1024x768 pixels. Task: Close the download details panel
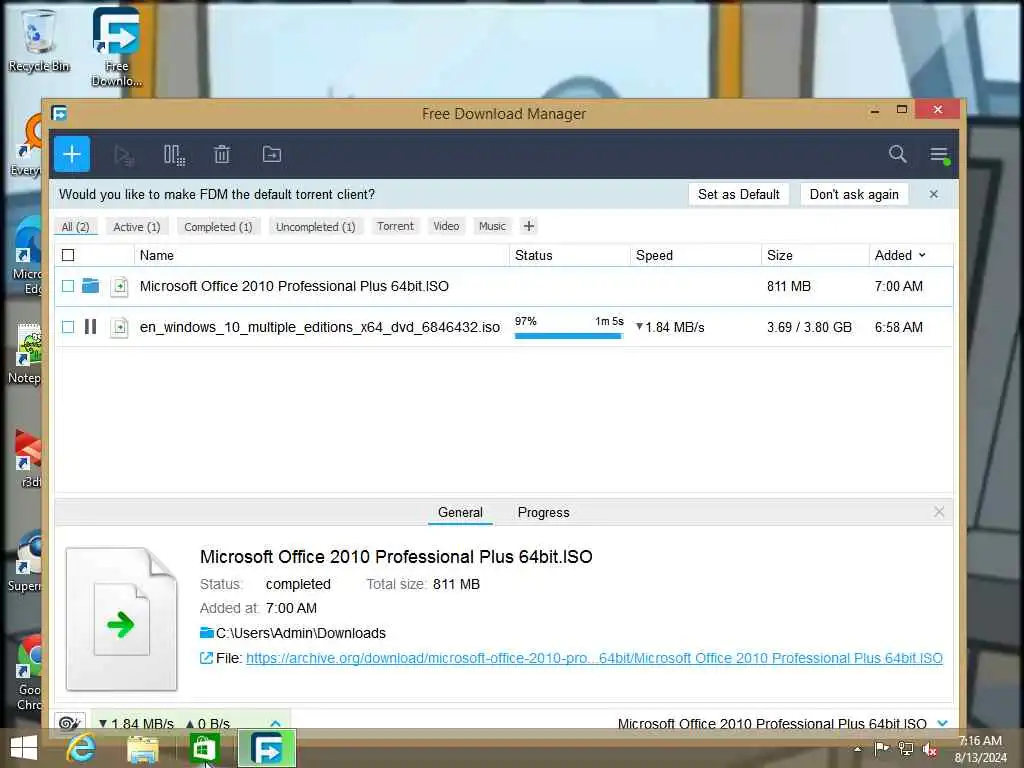pos(939,512)
